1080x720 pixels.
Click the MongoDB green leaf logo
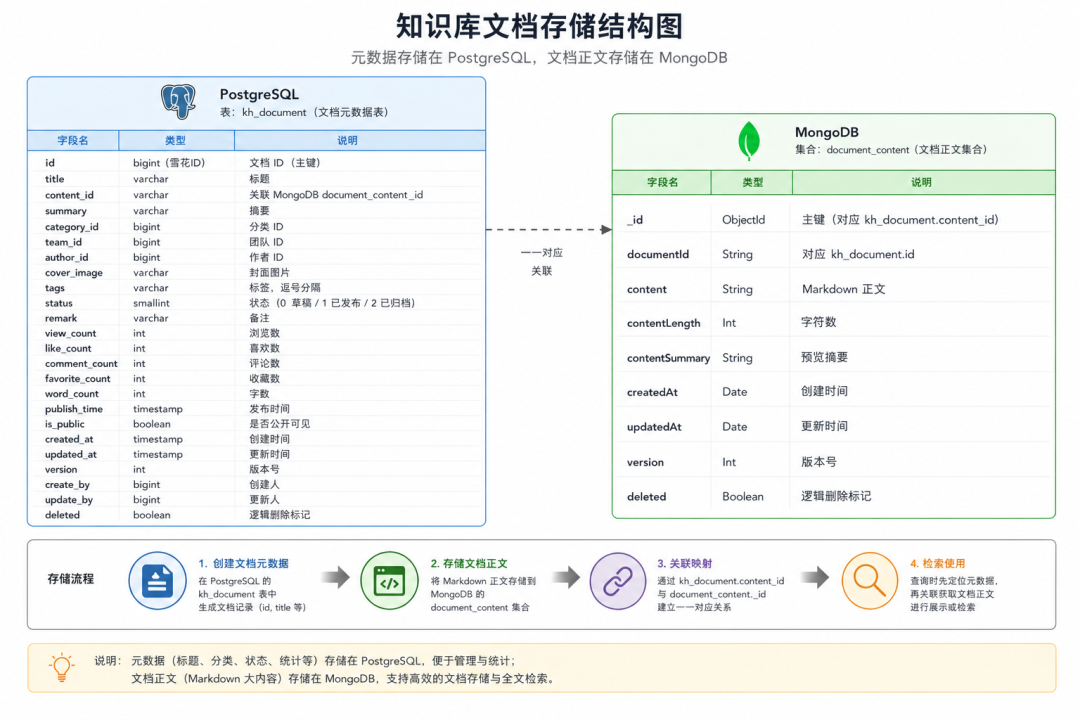(749, 141)
